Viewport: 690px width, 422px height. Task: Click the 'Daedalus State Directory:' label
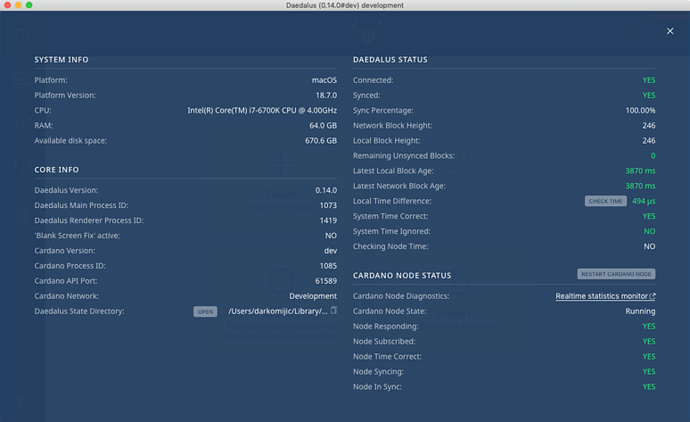pos(79,311)
